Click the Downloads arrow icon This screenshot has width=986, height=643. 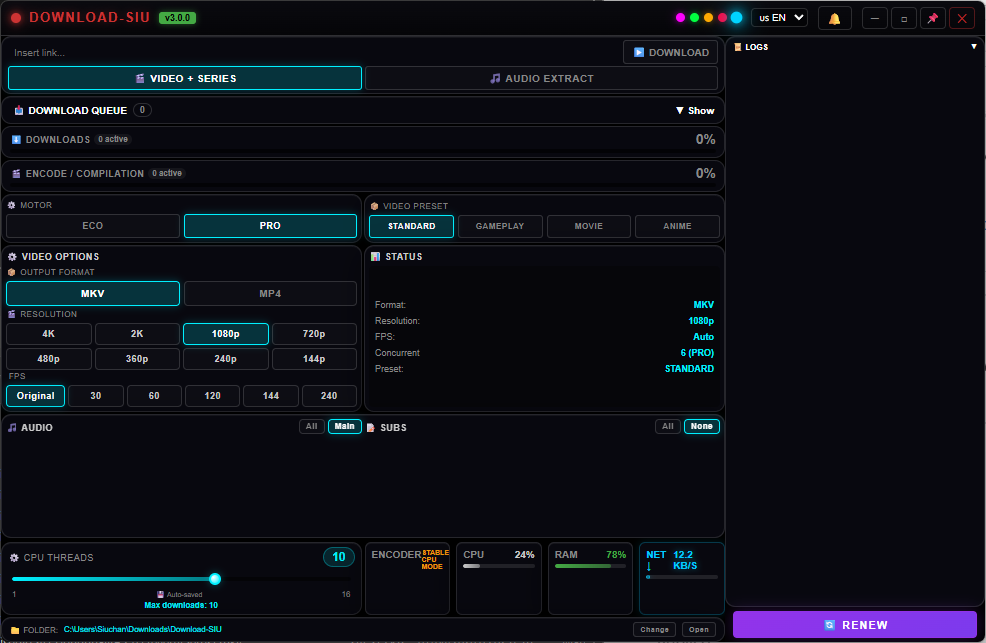pyautogui.click(x=16, y=140)
